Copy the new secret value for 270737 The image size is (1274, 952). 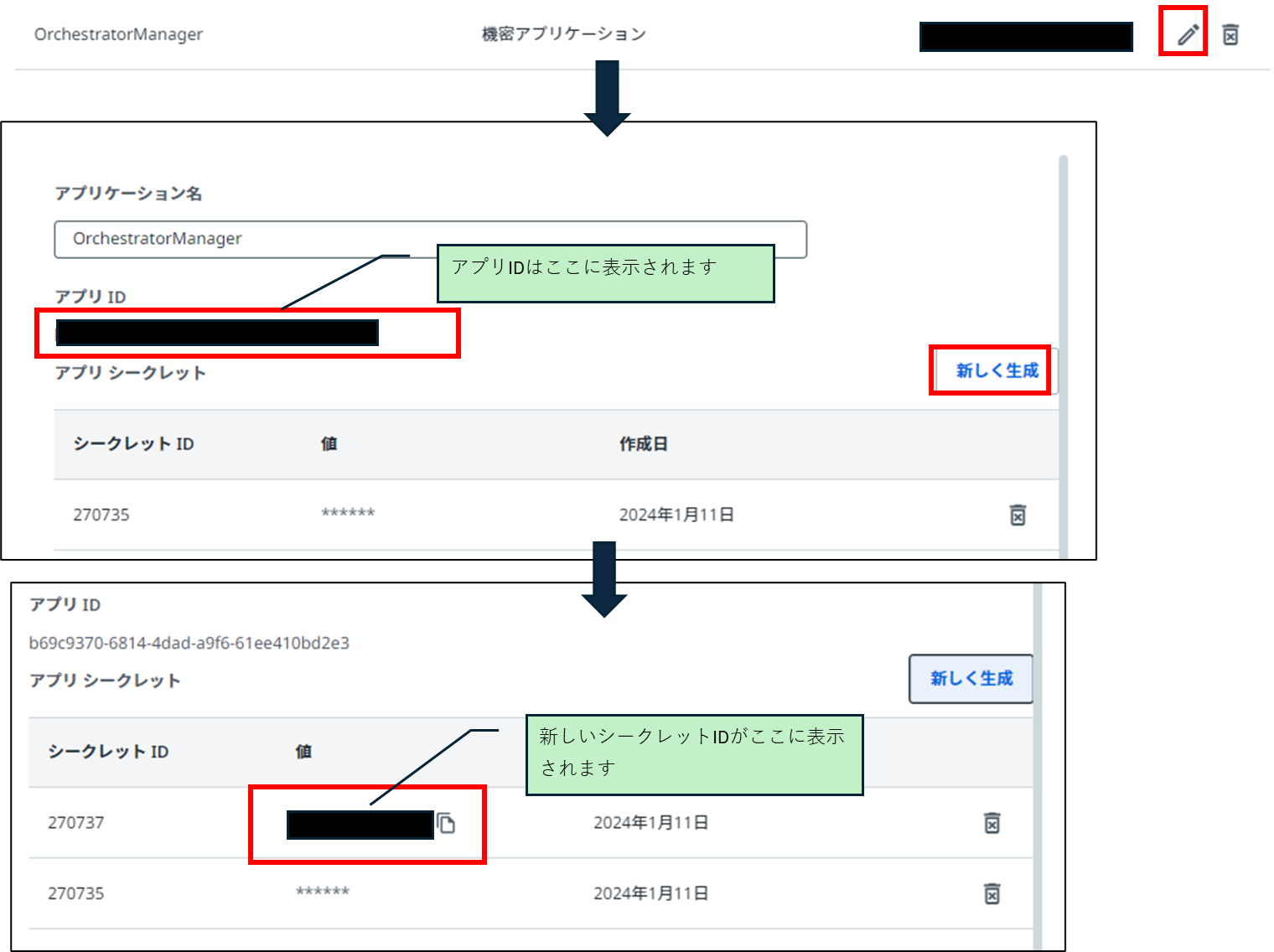pyautogui.click(x=448, y=823)
